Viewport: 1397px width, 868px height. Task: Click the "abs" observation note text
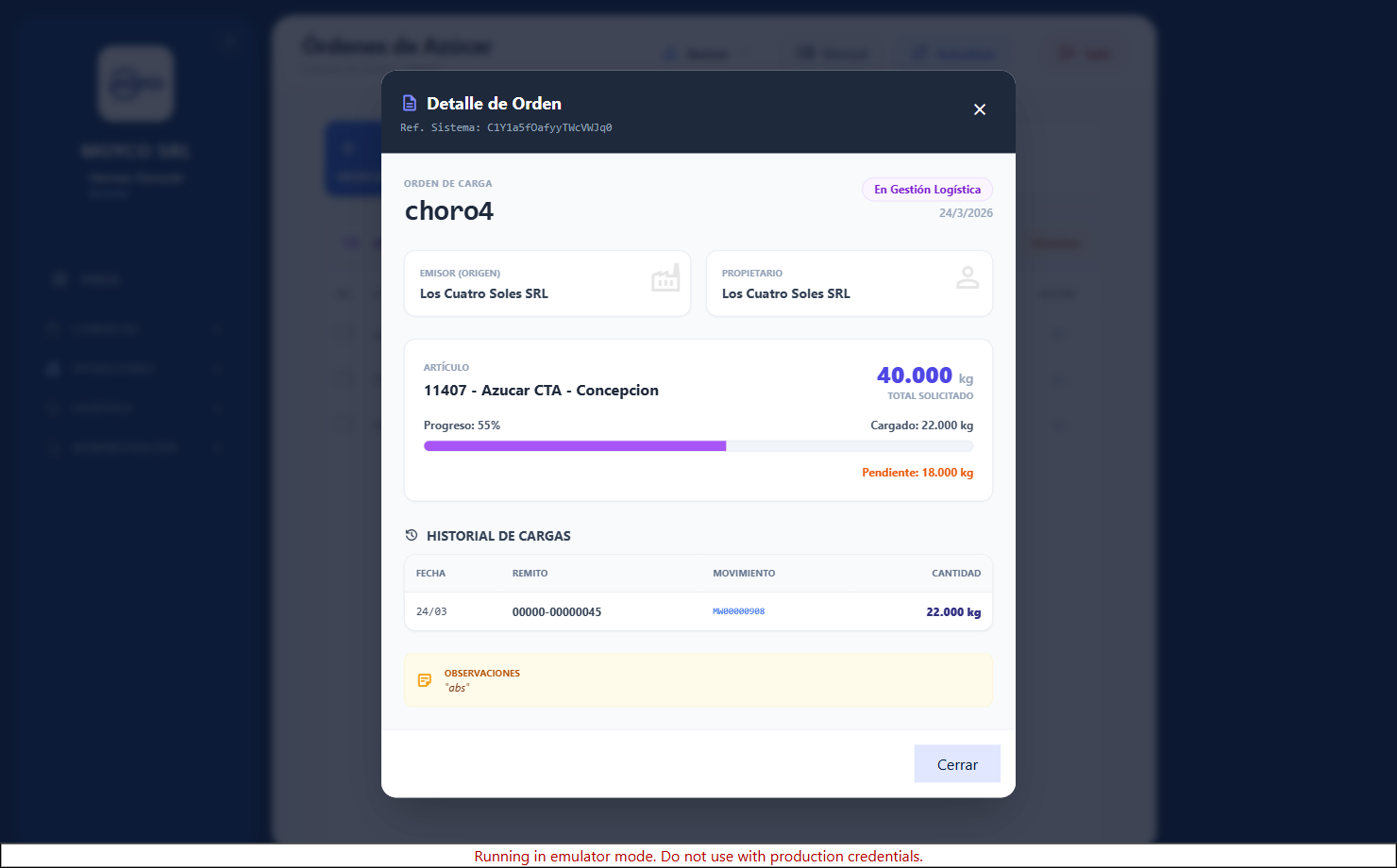point(457,688)
